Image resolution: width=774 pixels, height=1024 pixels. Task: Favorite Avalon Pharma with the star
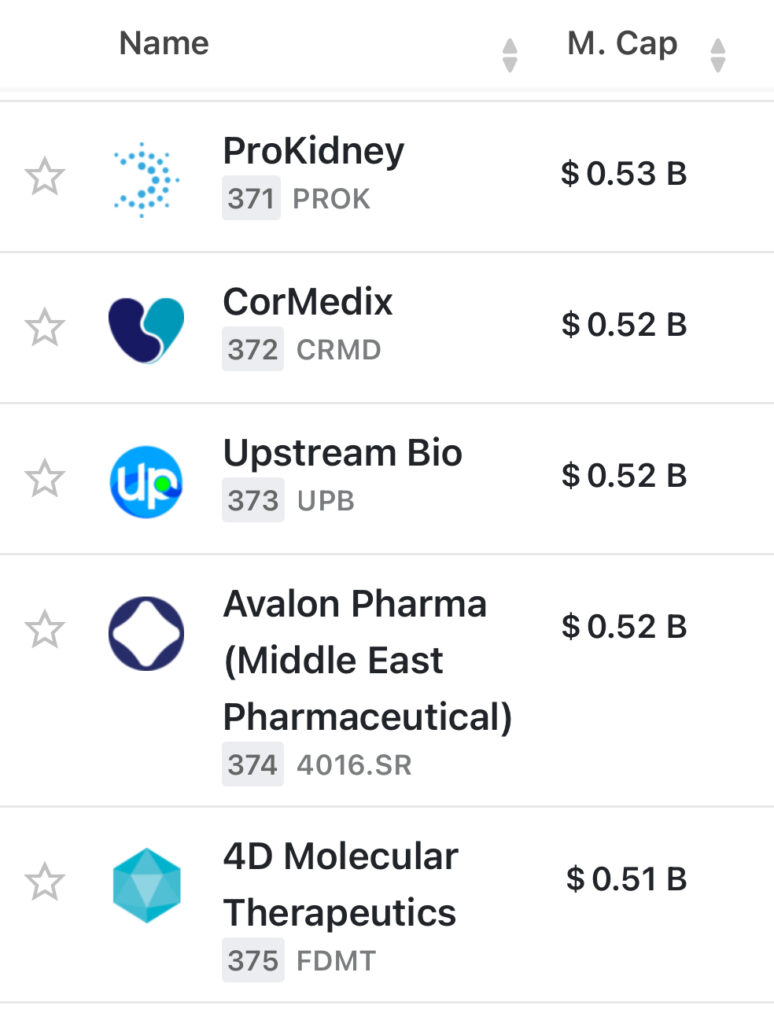tap(44, 631)
